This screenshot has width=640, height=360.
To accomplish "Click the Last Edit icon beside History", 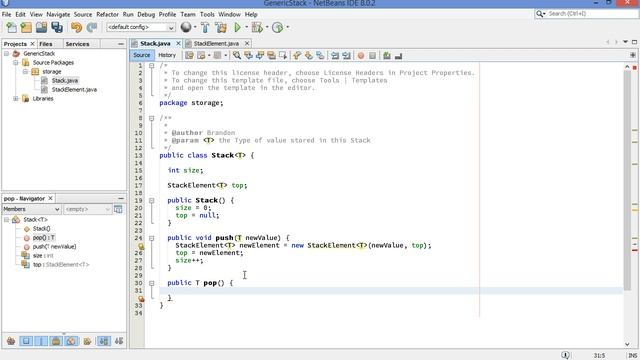I will tap(189, 55).
